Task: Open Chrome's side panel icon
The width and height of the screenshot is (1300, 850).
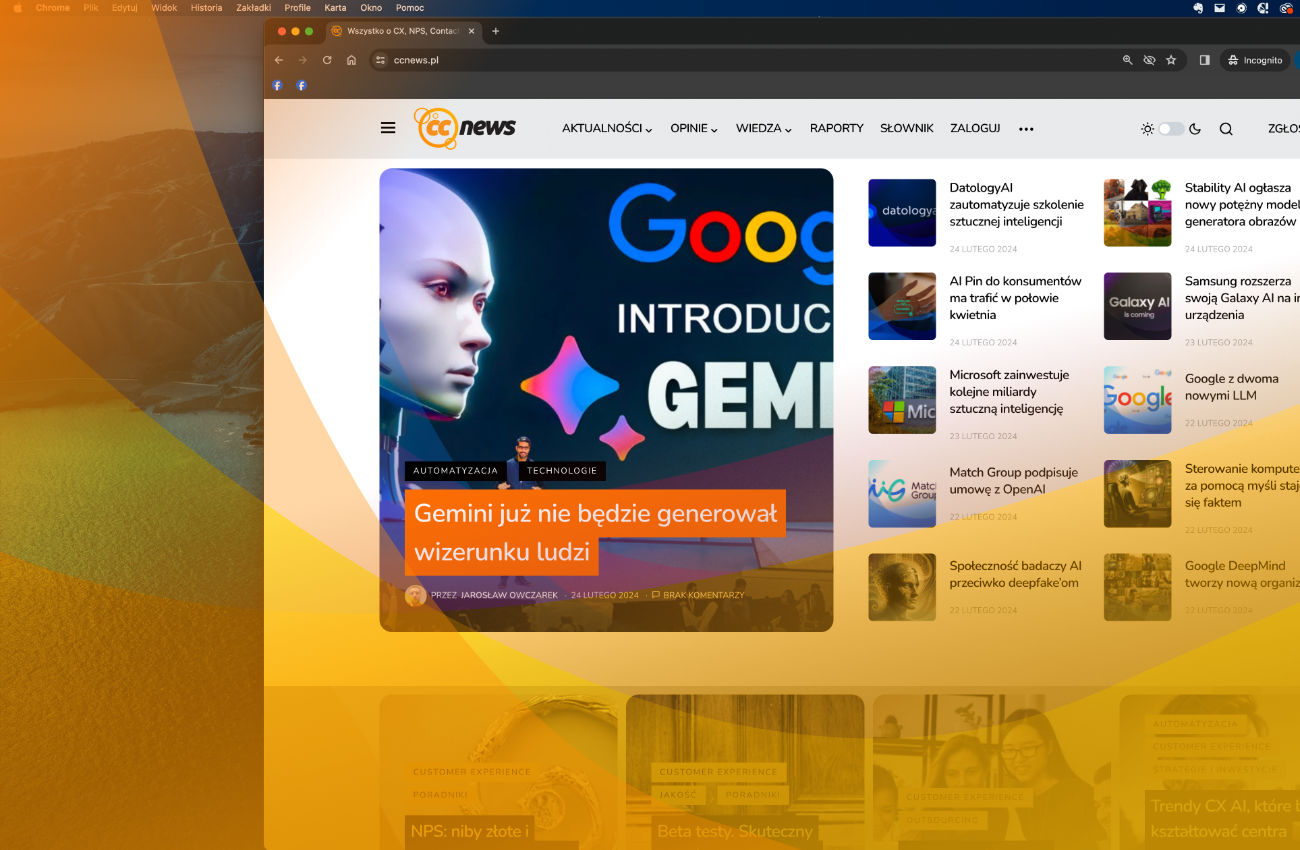Action: (1205, 60)
